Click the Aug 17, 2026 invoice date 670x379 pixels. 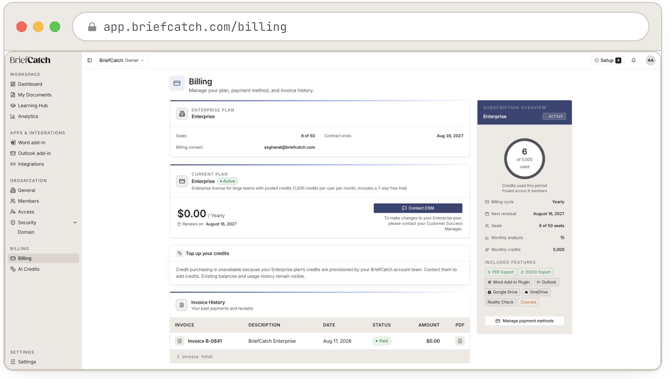pos(337,341)
